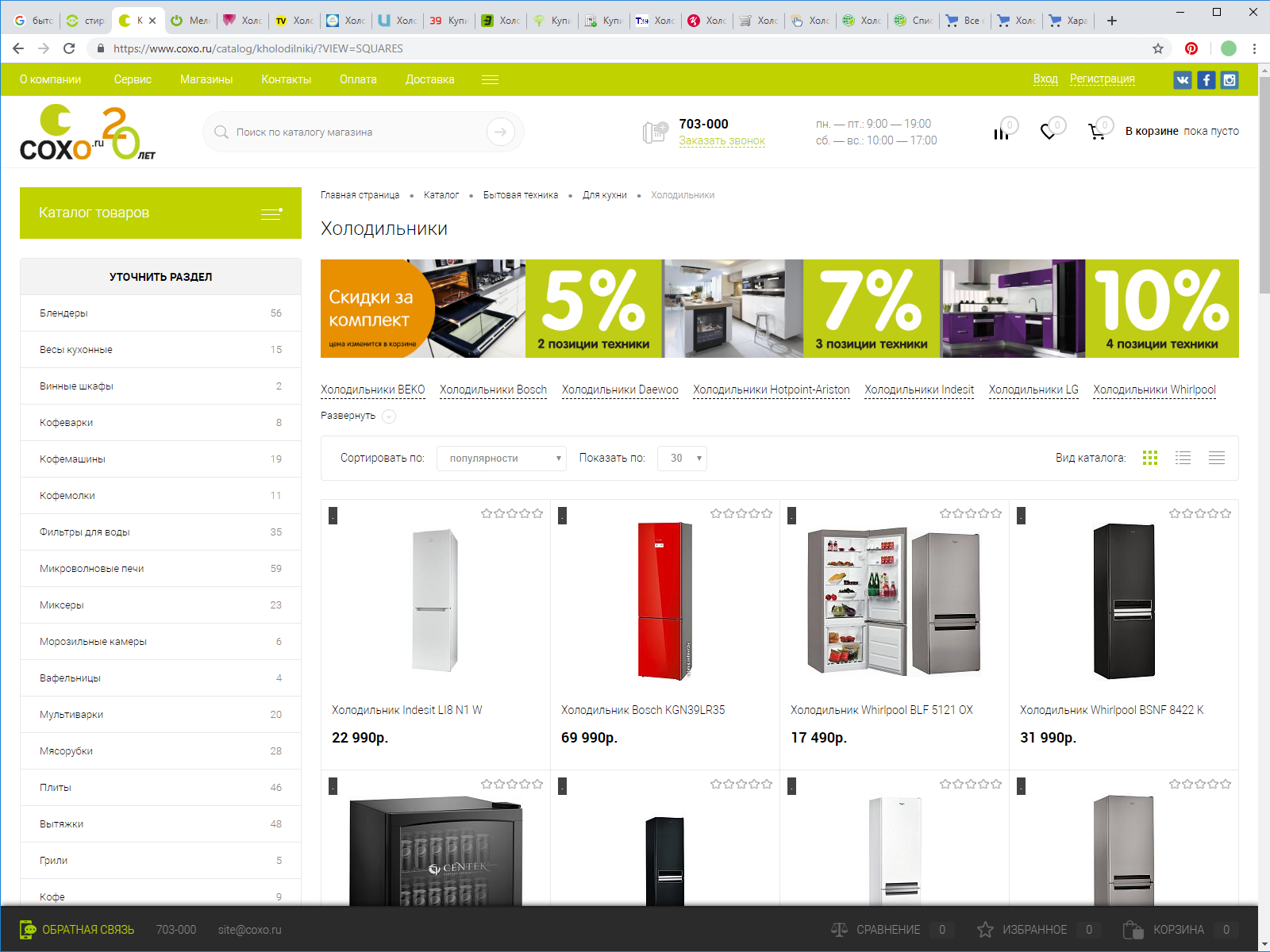Click the Chrome profile avatar icon
This screenshot has height=952, width=1270.
pyautogui.click(x=1229, y=48)
